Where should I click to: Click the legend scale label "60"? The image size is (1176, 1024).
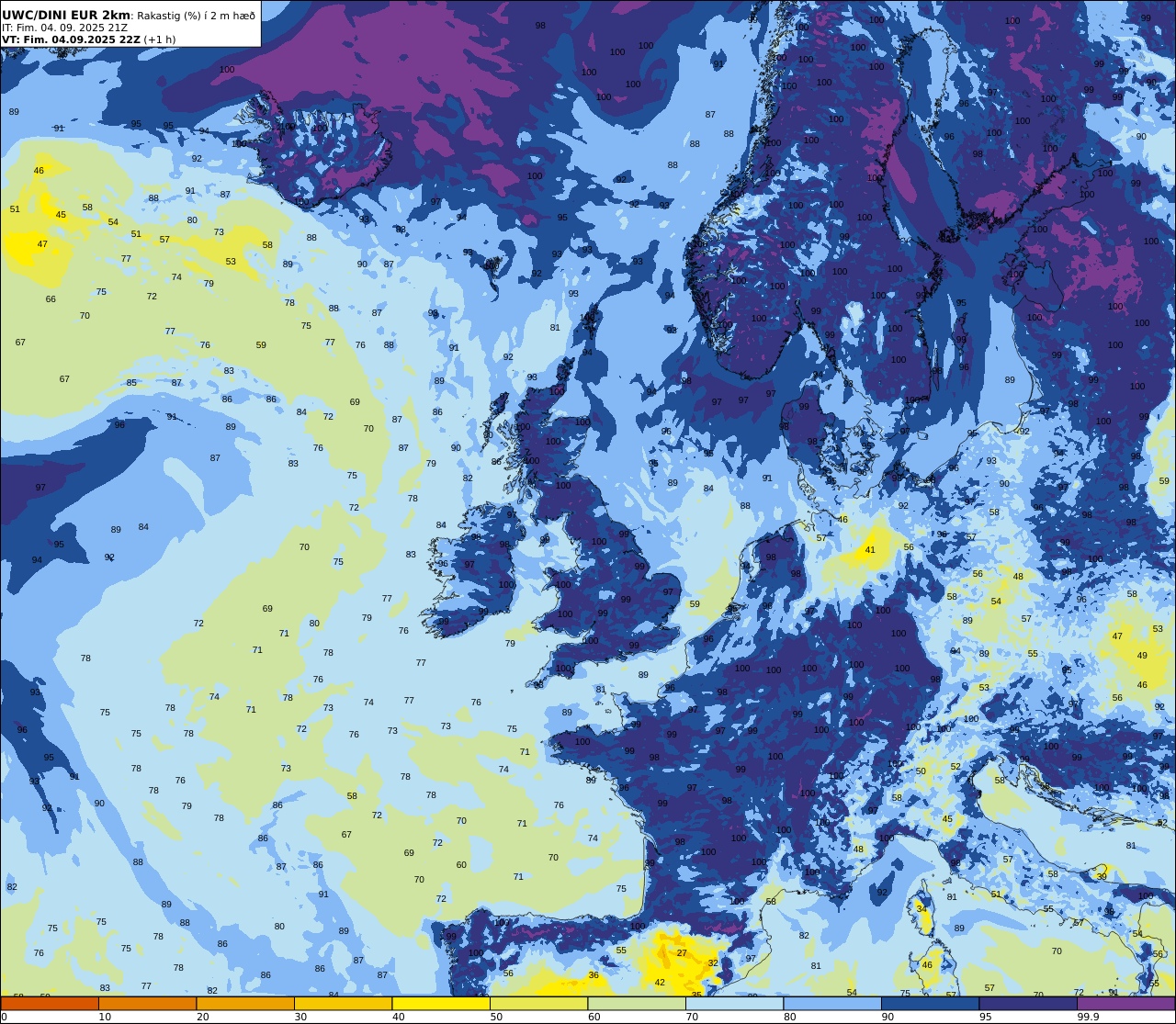(x=594, y=1017)
